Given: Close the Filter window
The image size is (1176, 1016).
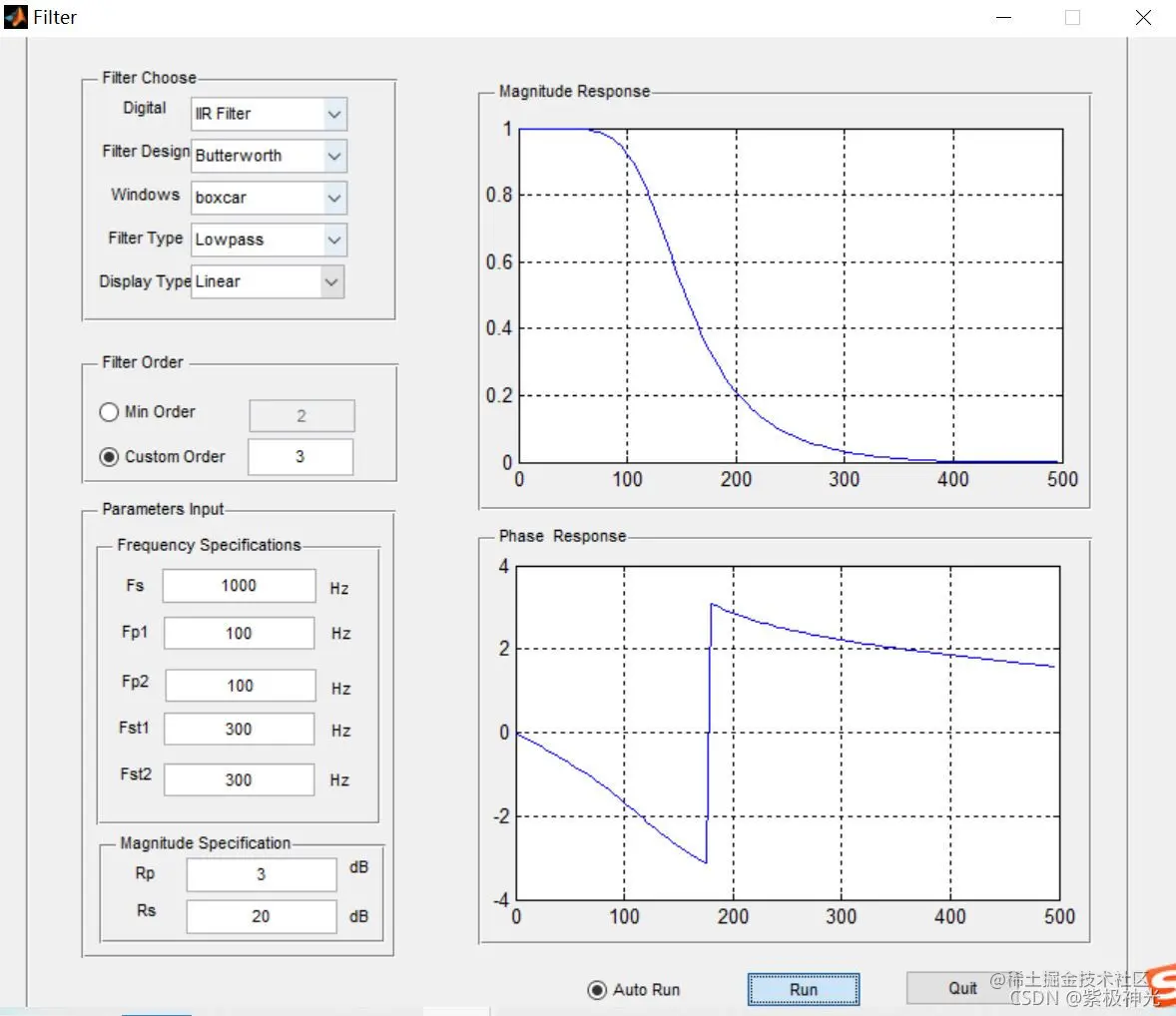Looking at the screenshot, I should click(1143, 17).
